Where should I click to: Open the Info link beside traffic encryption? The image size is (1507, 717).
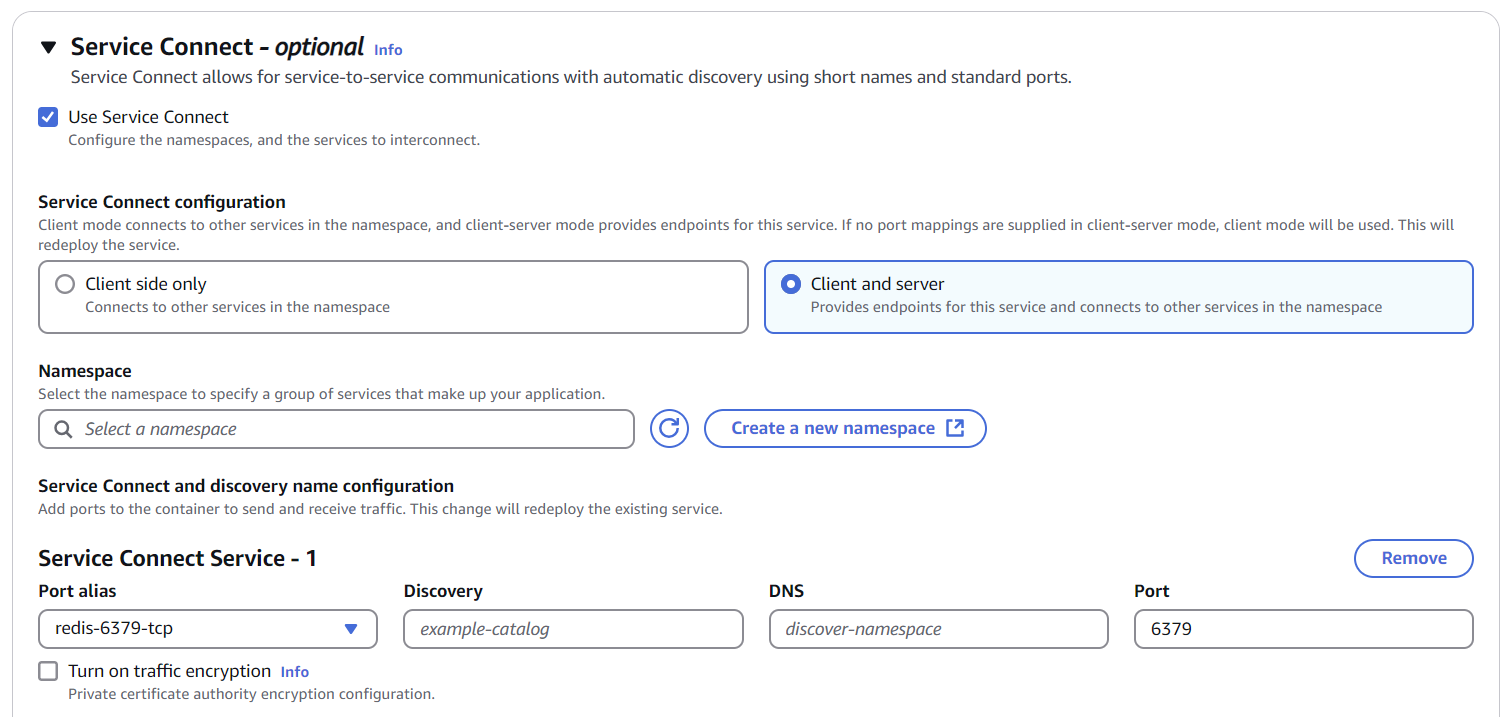pos(295,672)
